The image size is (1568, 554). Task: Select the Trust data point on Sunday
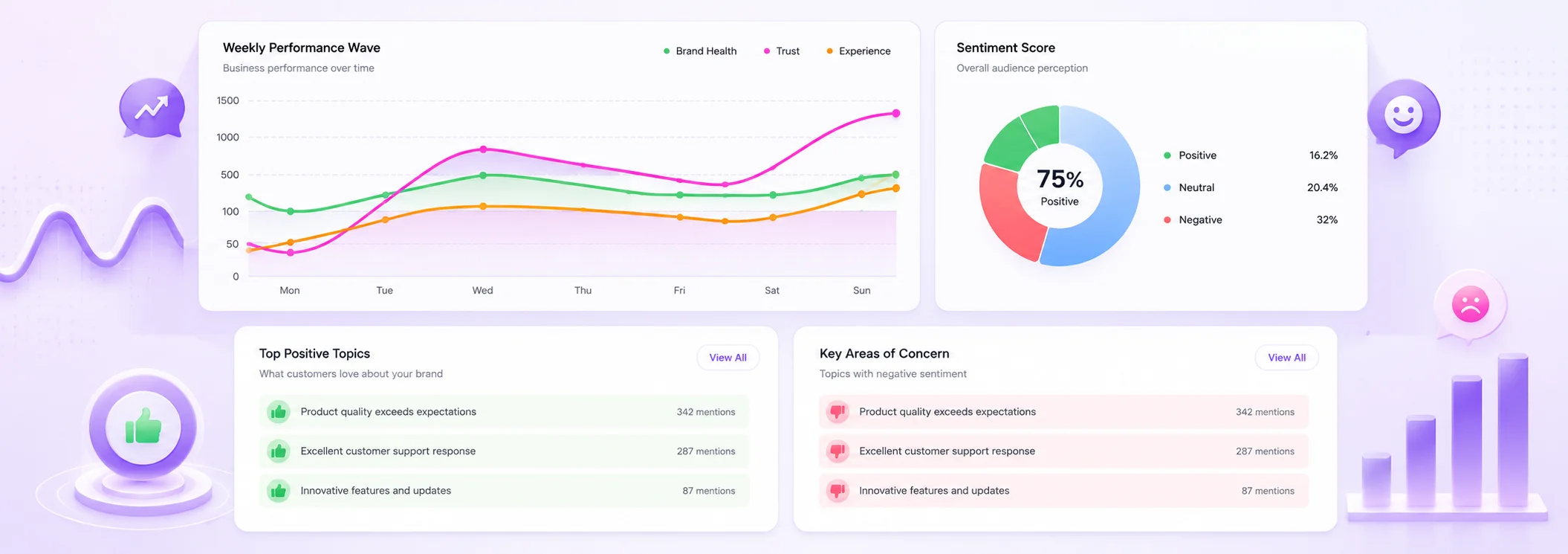coord(895,113)
